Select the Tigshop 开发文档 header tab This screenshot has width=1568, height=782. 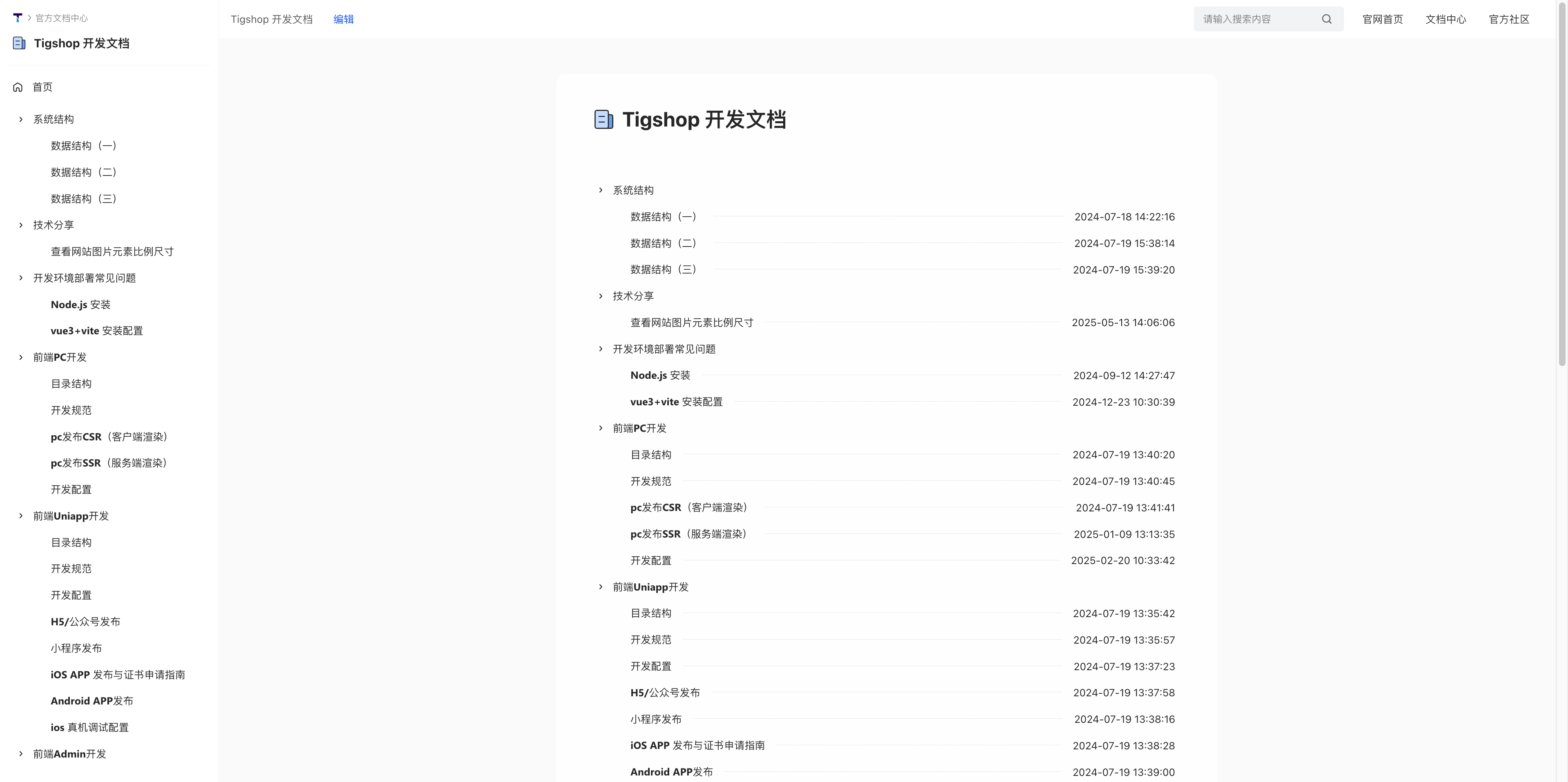(272, 20)
